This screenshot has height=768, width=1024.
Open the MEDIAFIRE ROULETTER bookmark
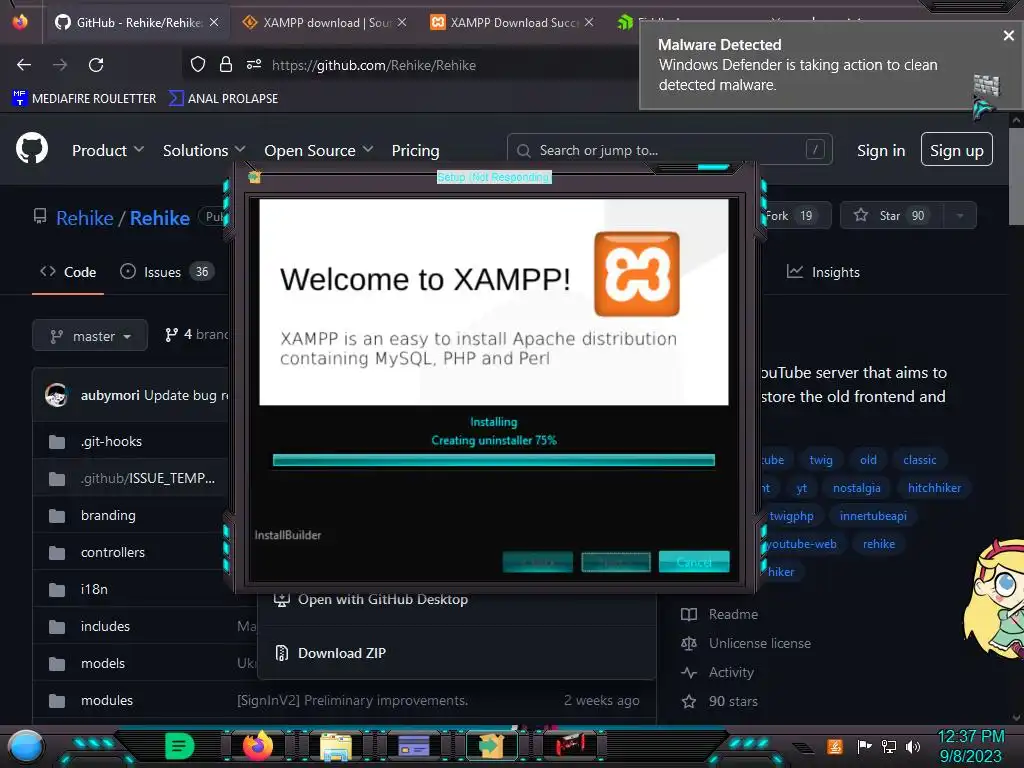click(x=84, y=99)
